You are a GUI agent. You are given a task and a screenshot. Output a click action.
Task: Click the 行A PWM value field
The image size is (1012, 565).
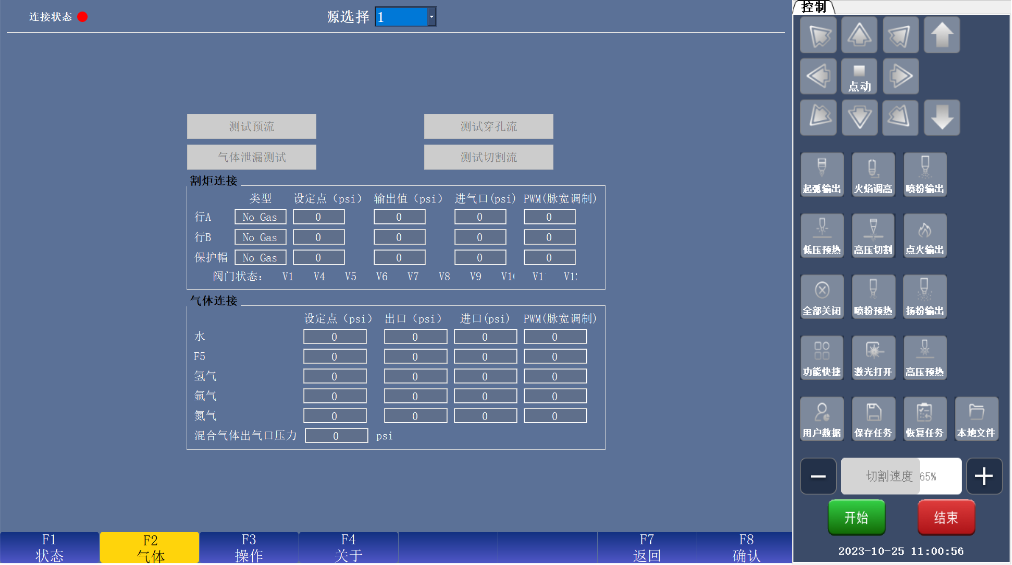[550, 217]
